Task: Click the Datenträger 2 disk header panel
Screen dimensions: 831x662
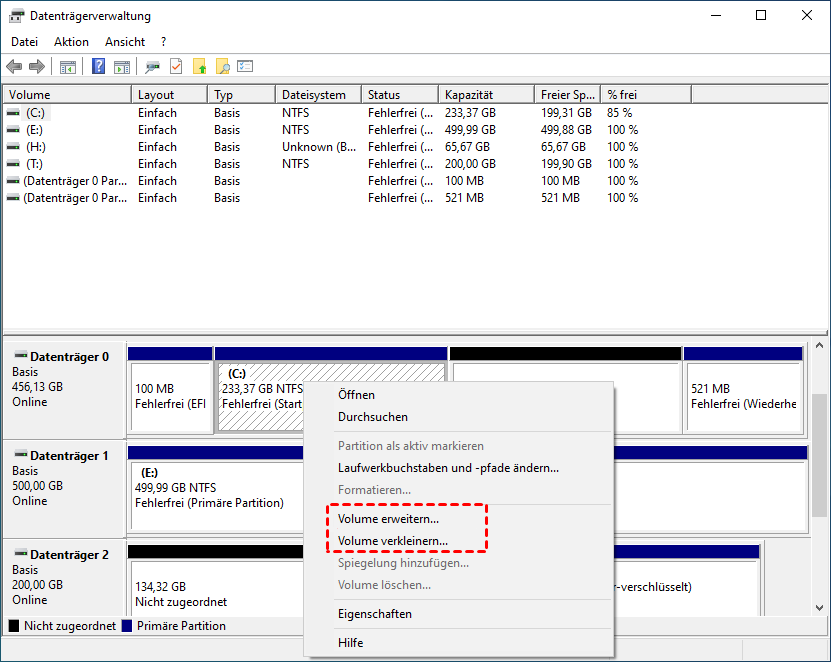Action: (x=64, y=579)
